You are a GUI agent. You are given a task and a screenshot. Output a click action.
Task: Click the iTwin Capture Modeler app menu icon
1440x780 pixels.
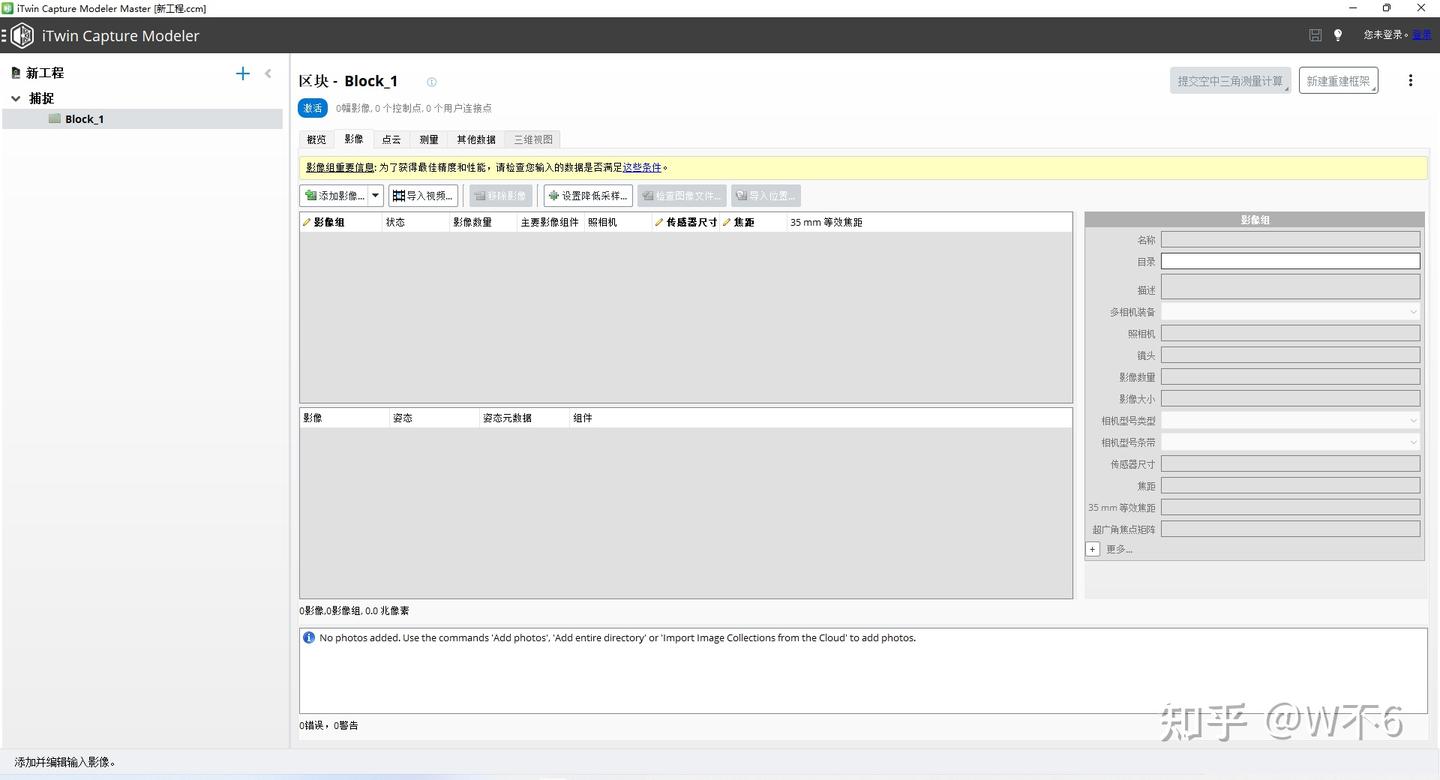click(20, 35)
